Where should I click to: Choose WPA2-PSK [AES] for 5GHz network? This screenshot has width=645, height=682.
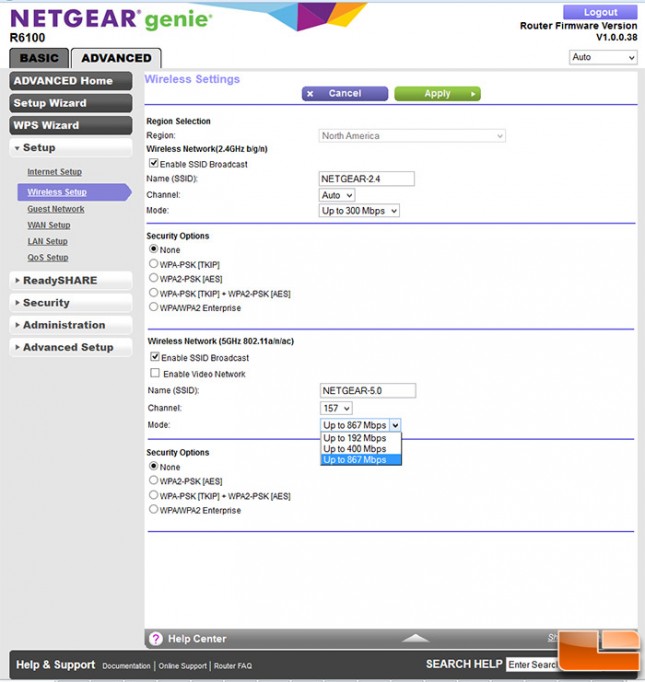[x=154, y=480]
